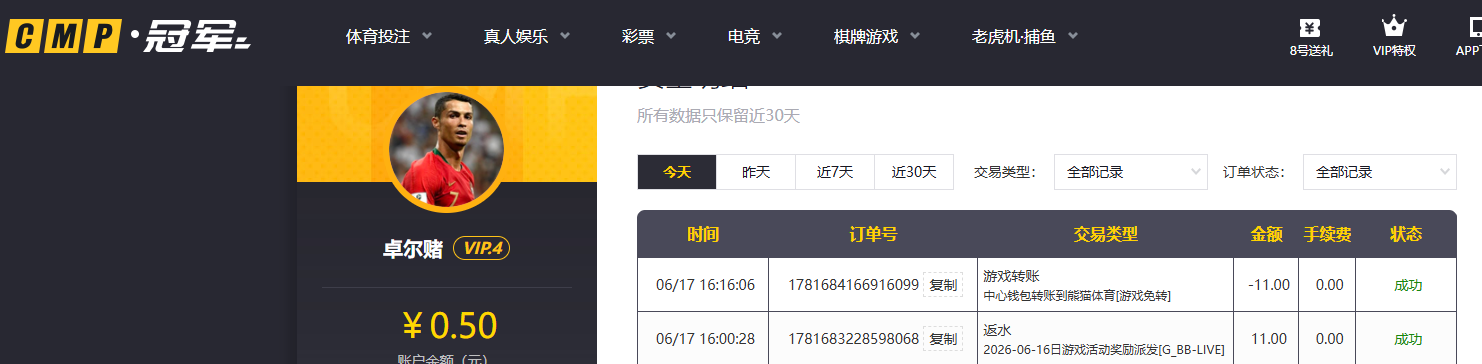Click the 订单号 column header
Screen dimensions: 1482x364
[873, 234]
